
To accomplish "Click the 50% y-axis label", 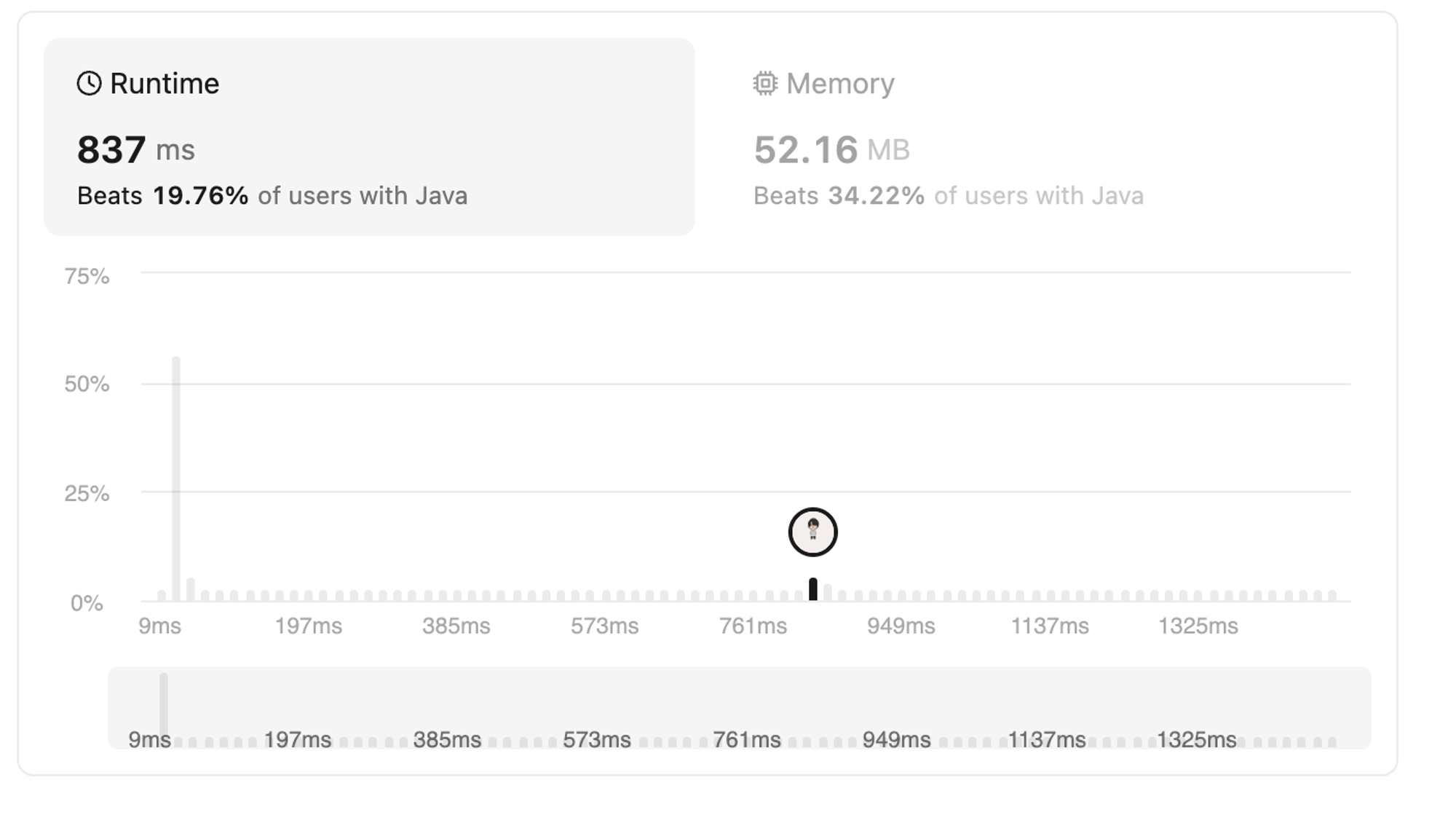I will [x=87, y=384].
